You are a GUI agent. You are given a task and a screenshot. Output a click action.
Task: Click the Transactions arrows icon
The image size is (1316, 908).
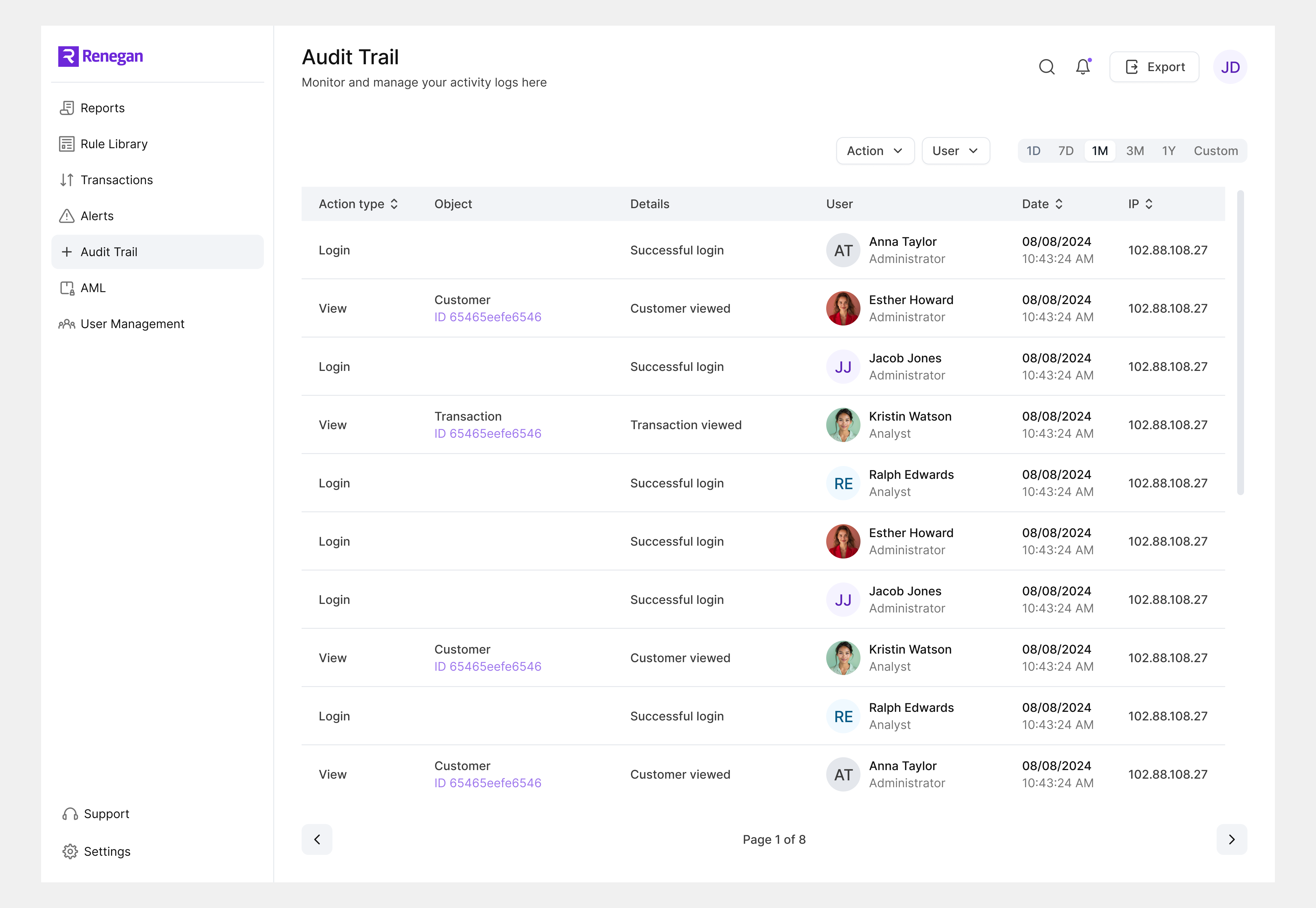point(67,180)
